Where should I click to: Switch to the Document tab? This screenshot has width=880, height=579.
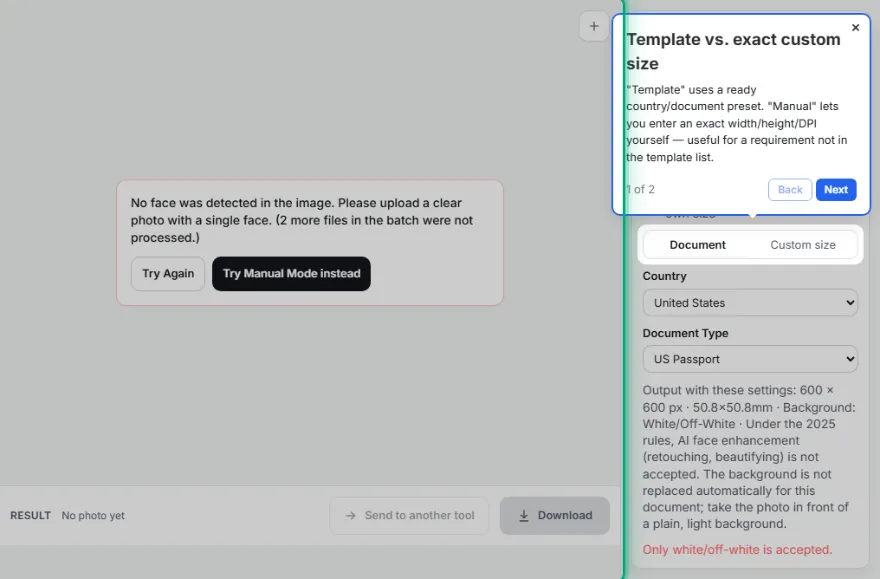tap(697, 245)
